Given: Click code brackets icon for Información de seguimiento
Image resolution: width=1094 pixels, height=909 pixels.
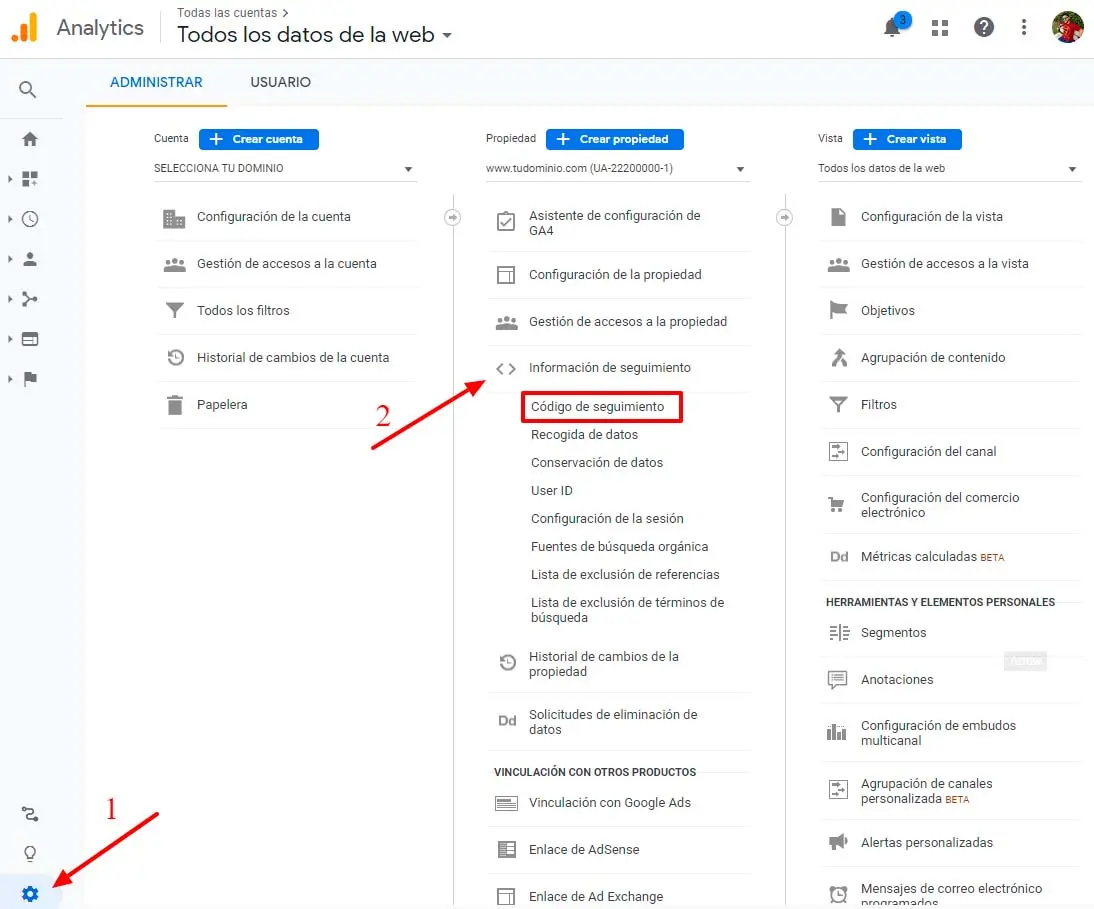Looking at the screenshot, I should pyautogui.click(x=506, y=368).
